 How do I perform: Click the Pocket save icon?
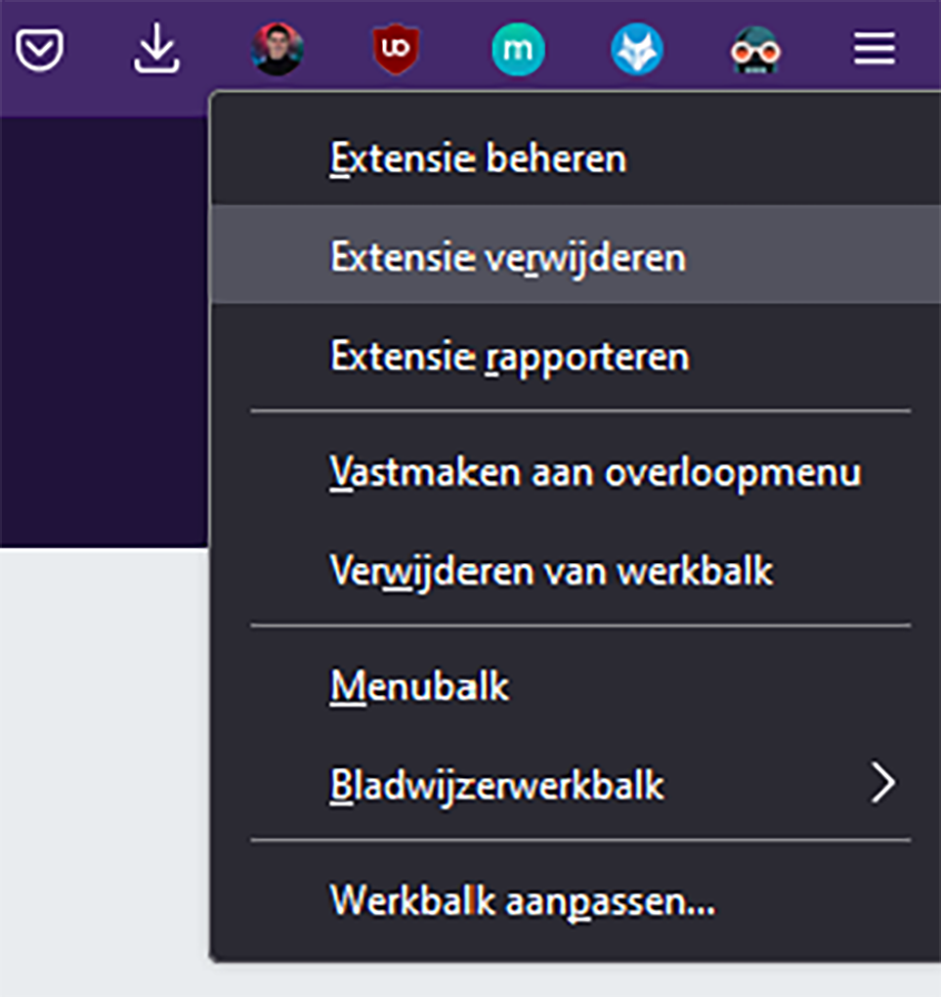(x=39, y=50)
